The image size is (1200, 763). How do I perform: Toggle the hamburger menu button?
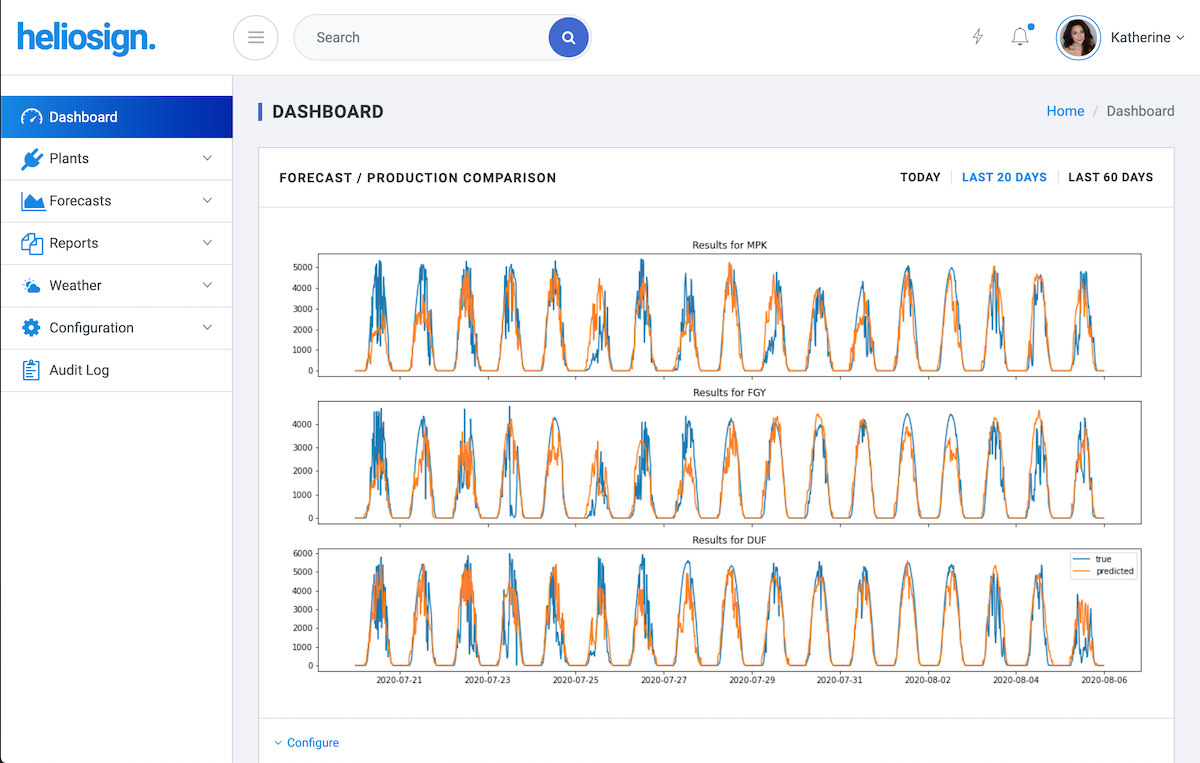tap(256, 38)
